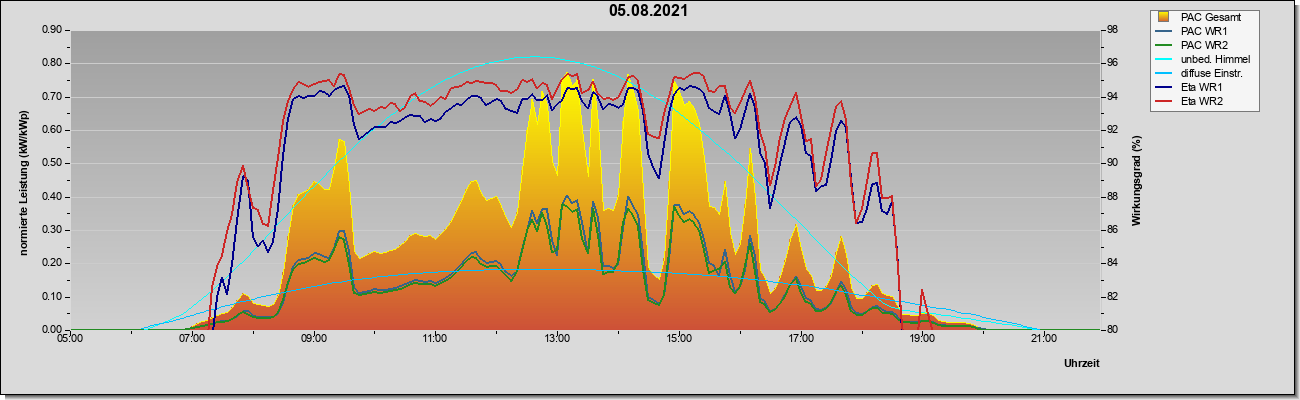Click the 21:00 time axis label
Image resolution: width=1300 pixels, height=400 pixels.
(x=1043, y=339)
